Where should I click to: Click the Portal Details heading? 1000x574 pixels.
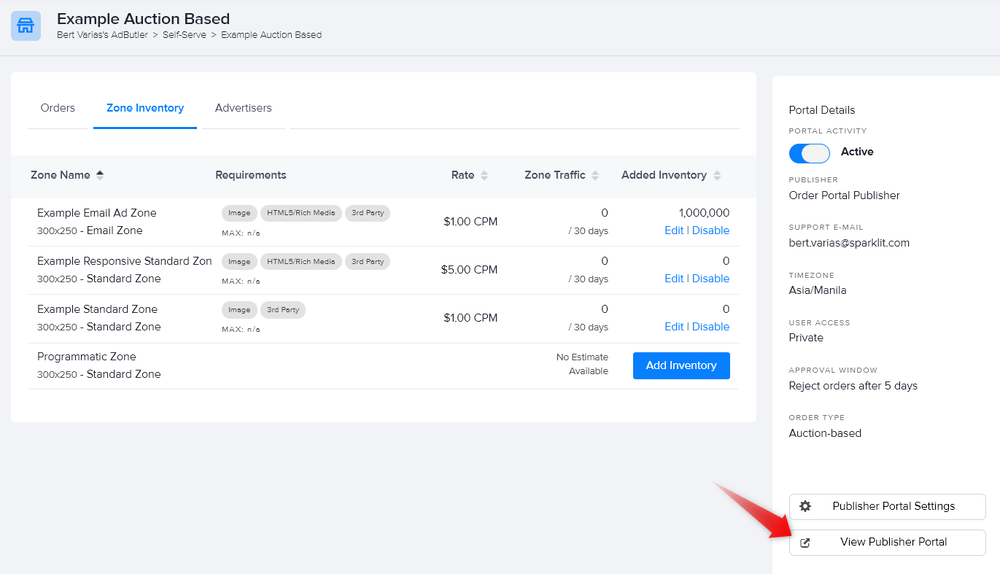pos(821,110)
